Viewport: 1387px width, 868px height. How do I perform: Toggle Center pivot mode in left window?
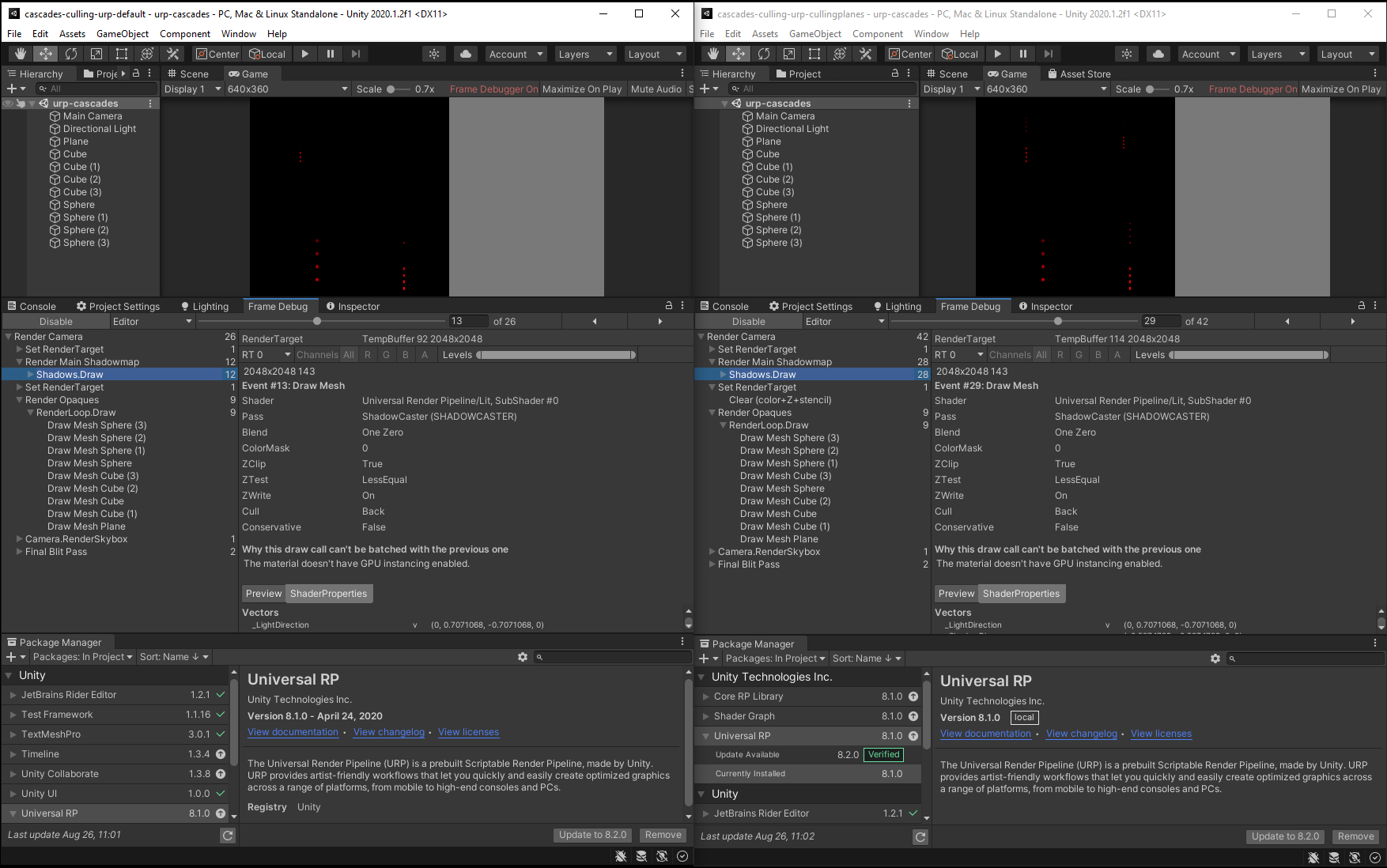217,54
